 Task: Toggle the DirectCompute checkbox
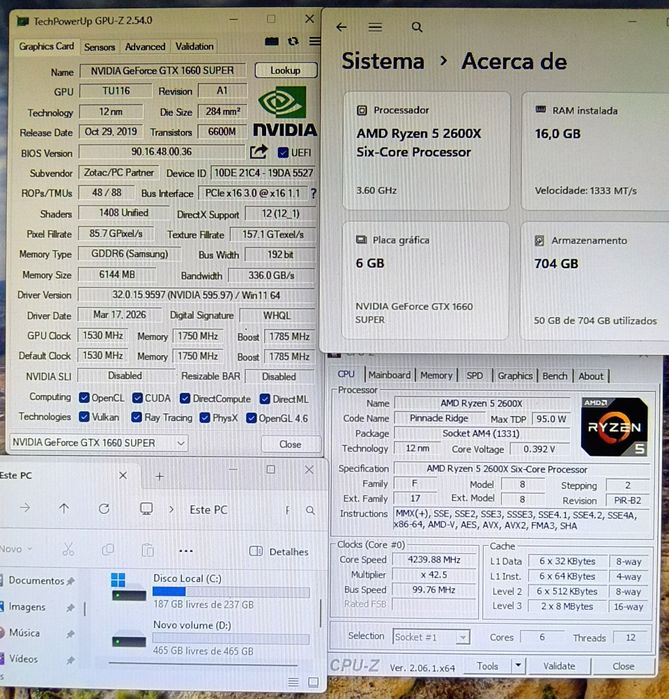coord(185,398)
